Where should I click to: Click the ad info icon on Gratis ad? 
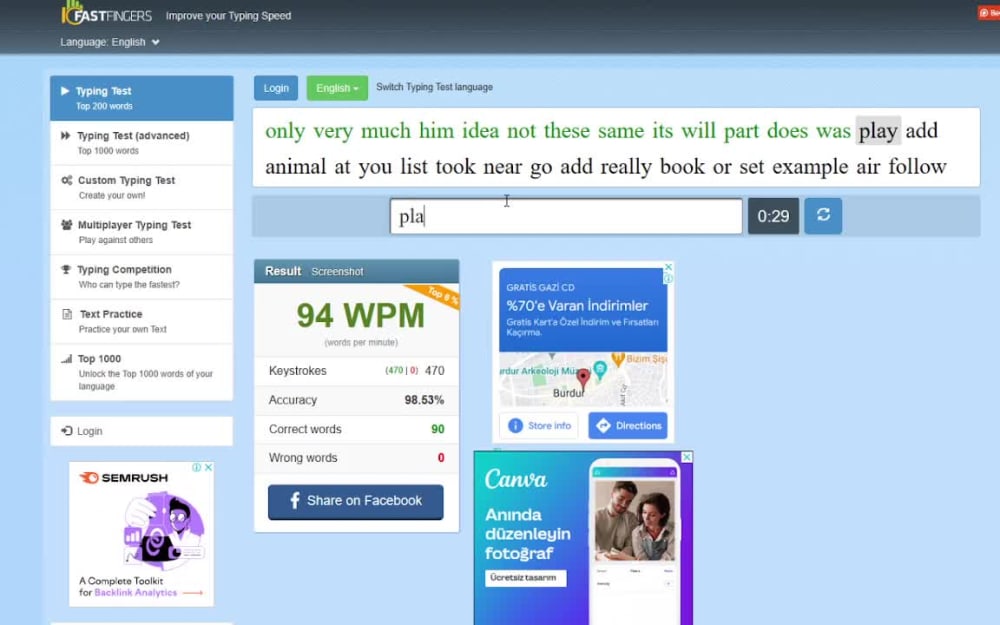pyautogui.click(x=668, y=279)
